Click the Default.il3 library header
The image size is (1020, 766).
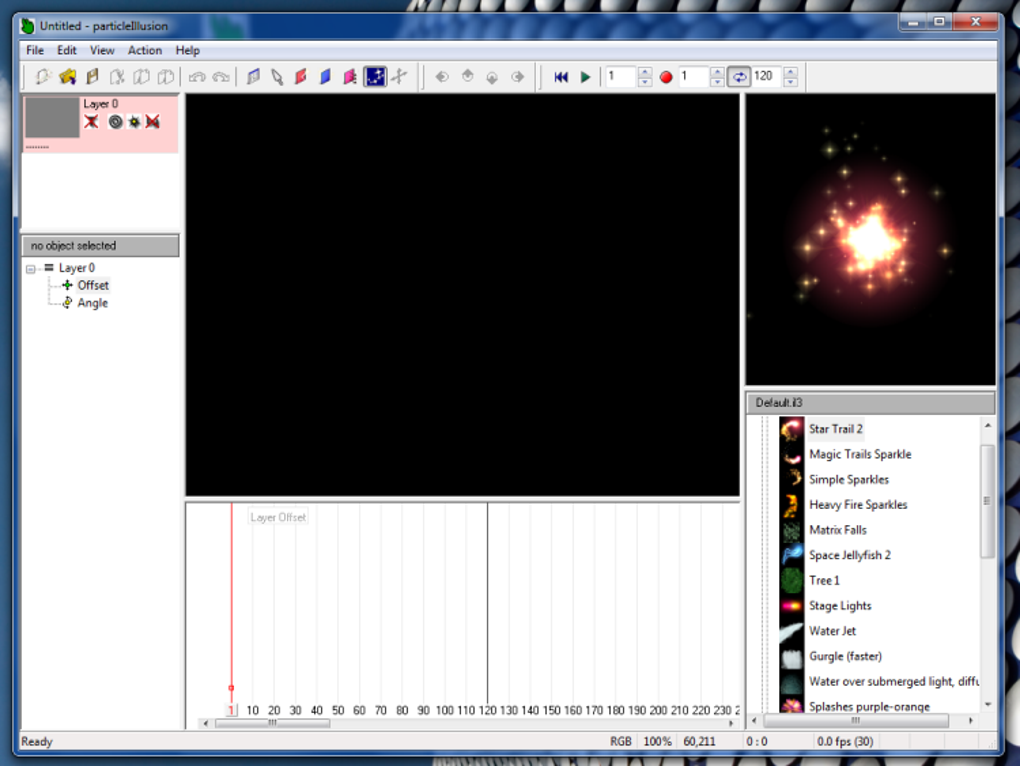[x=870, y=403]
